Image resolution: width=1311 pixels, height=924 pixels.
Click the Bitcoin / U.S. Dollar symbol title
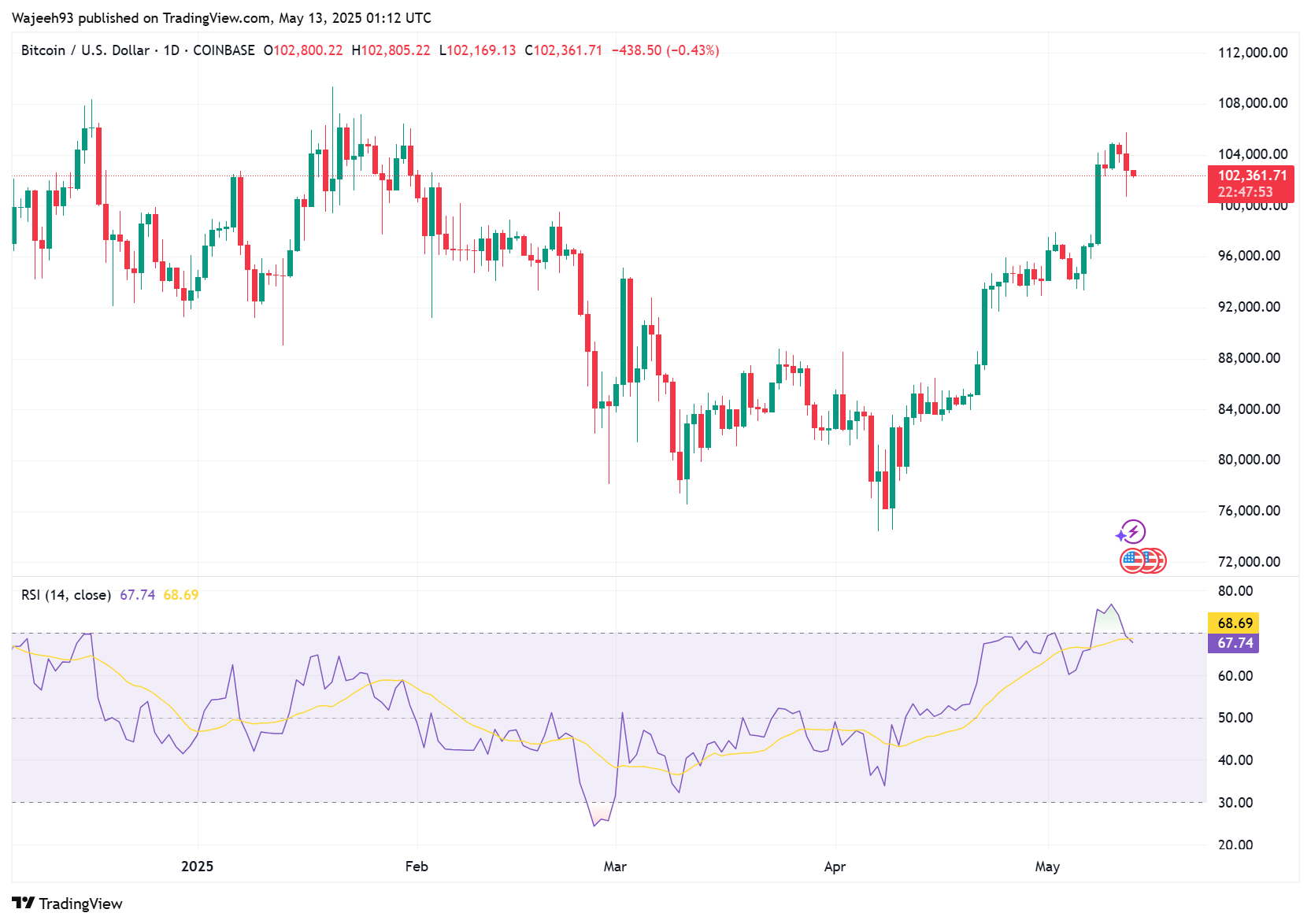point(85,50)
